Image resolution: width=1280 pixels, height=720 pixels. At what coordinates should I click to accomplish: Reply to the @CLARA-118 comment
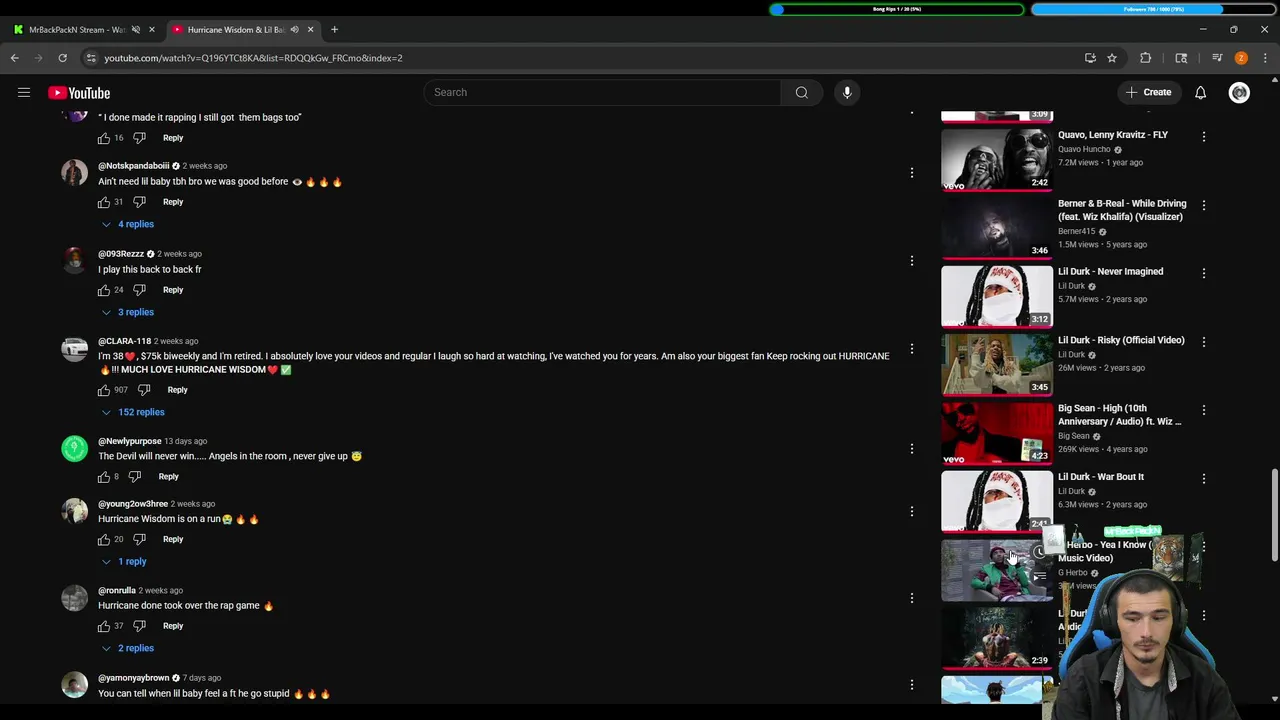click(x=177, y=390)
